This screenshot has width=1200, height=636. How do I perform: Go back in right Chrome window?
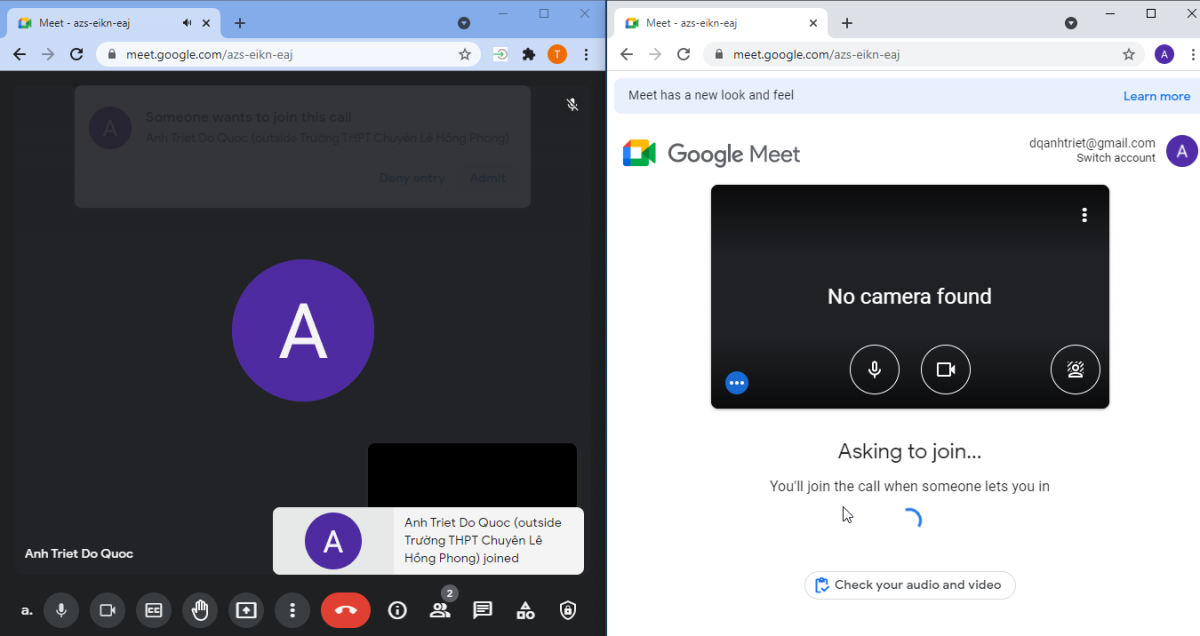pyautogui.click(x=626, y=55)
